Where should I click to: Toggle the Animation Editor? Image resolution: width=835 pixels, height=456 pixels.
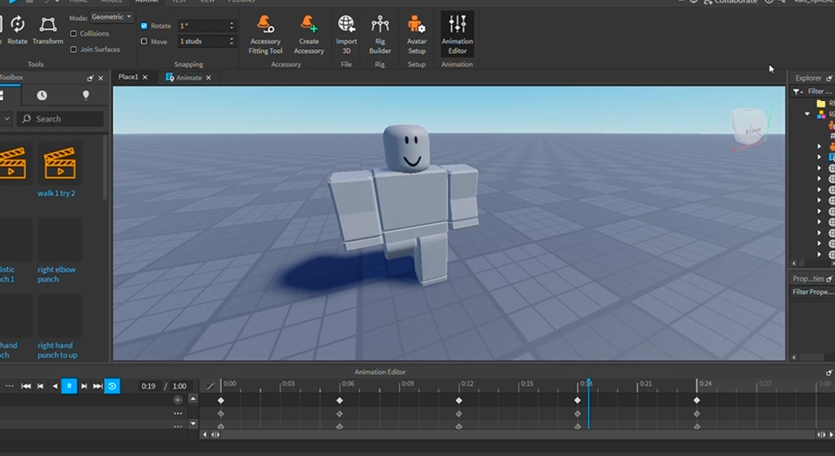tap(457, 35)
